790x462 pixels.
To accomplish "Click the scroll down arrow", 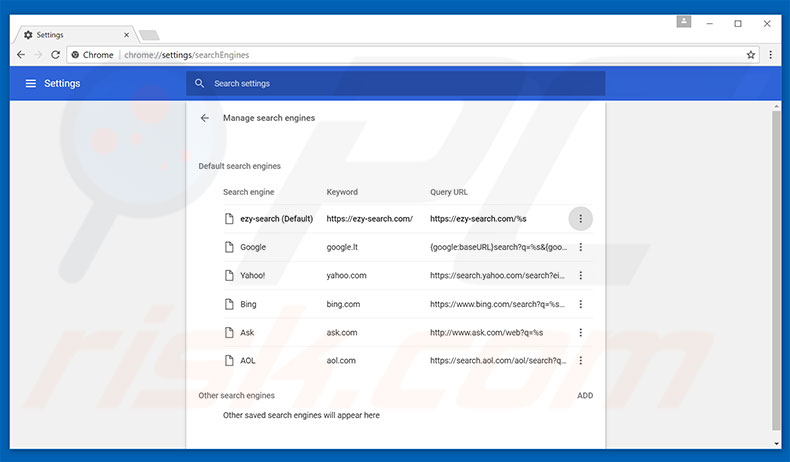I will click(776, 444).
